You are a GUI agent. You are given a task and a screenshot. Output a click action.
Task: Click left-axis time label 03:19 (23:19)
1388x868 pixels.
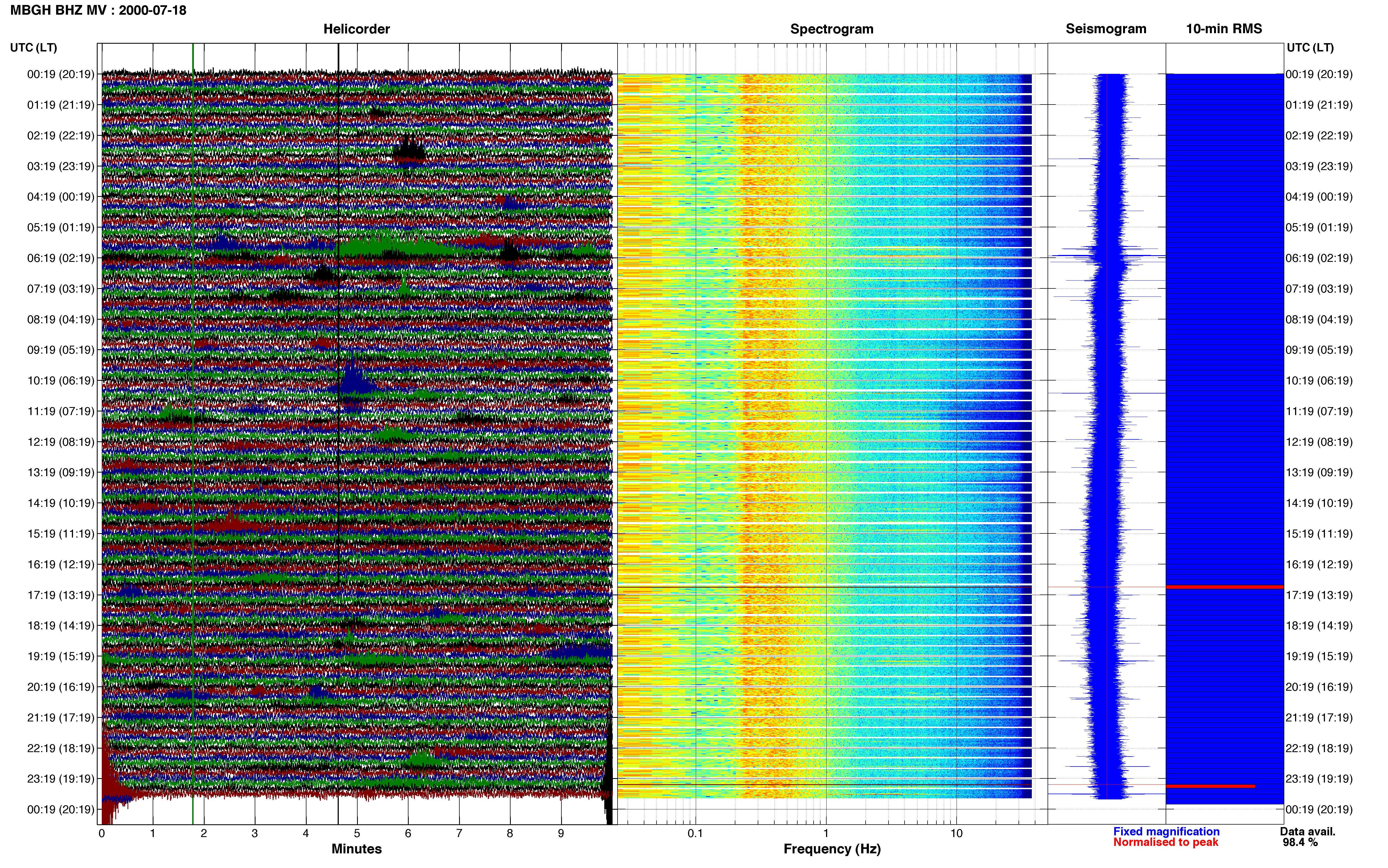(61, 166)
